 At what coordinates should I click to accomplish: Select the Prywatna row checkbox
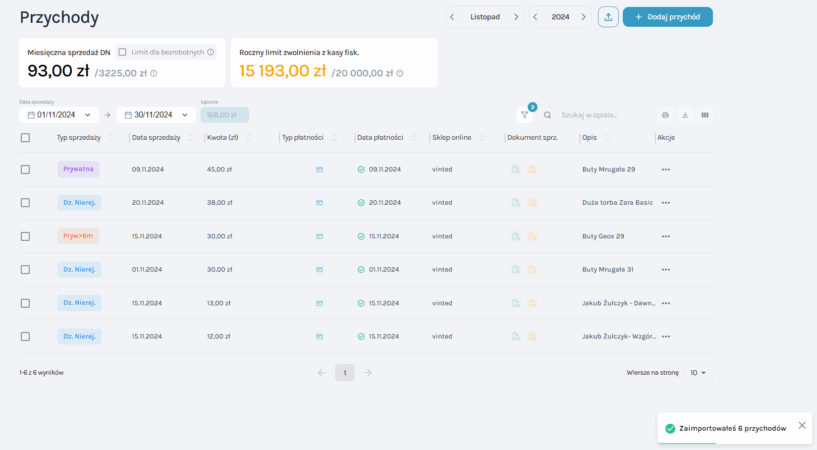[25, 170]
